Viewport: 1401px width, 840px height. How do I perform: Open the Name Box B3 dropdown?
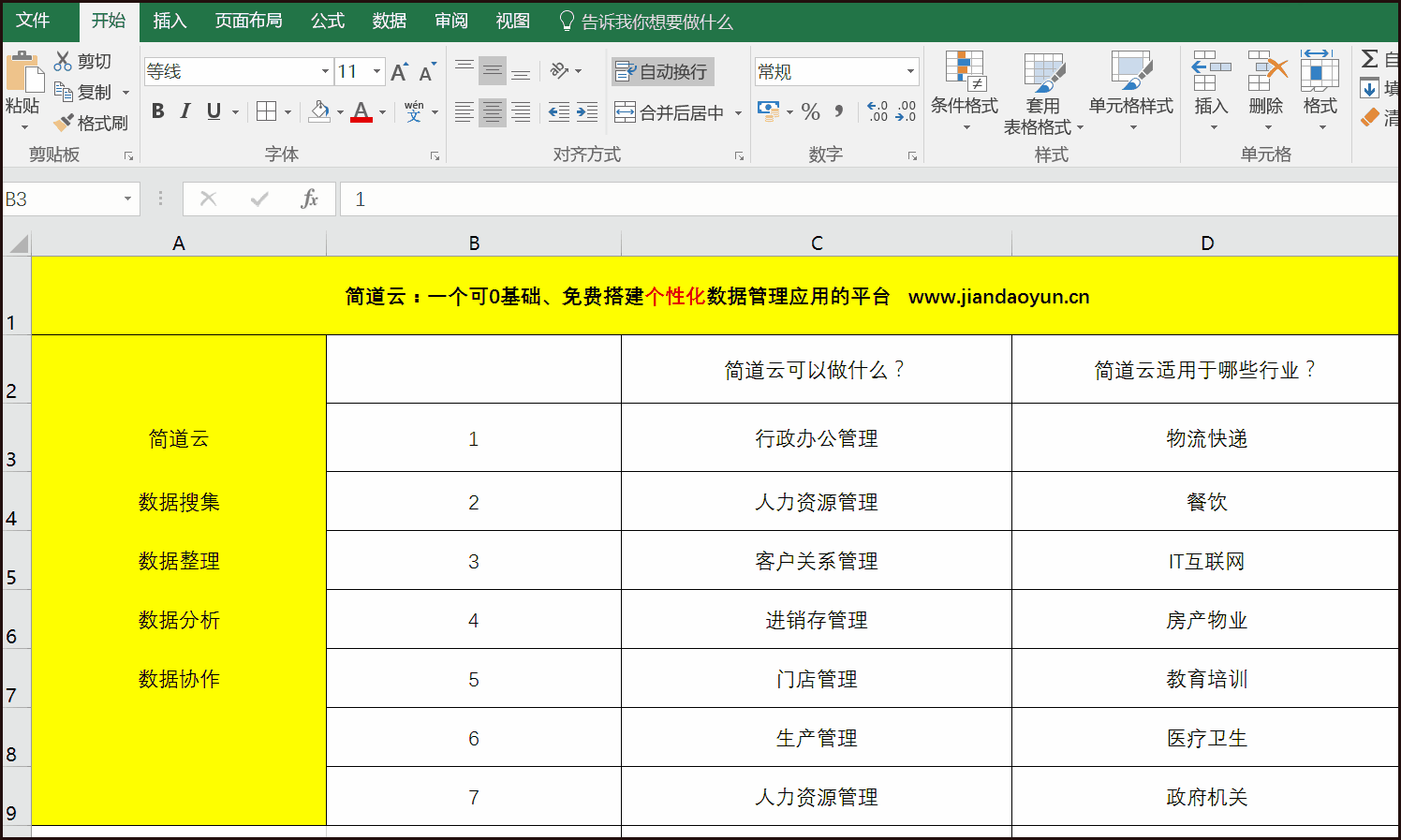coord(127,199)
